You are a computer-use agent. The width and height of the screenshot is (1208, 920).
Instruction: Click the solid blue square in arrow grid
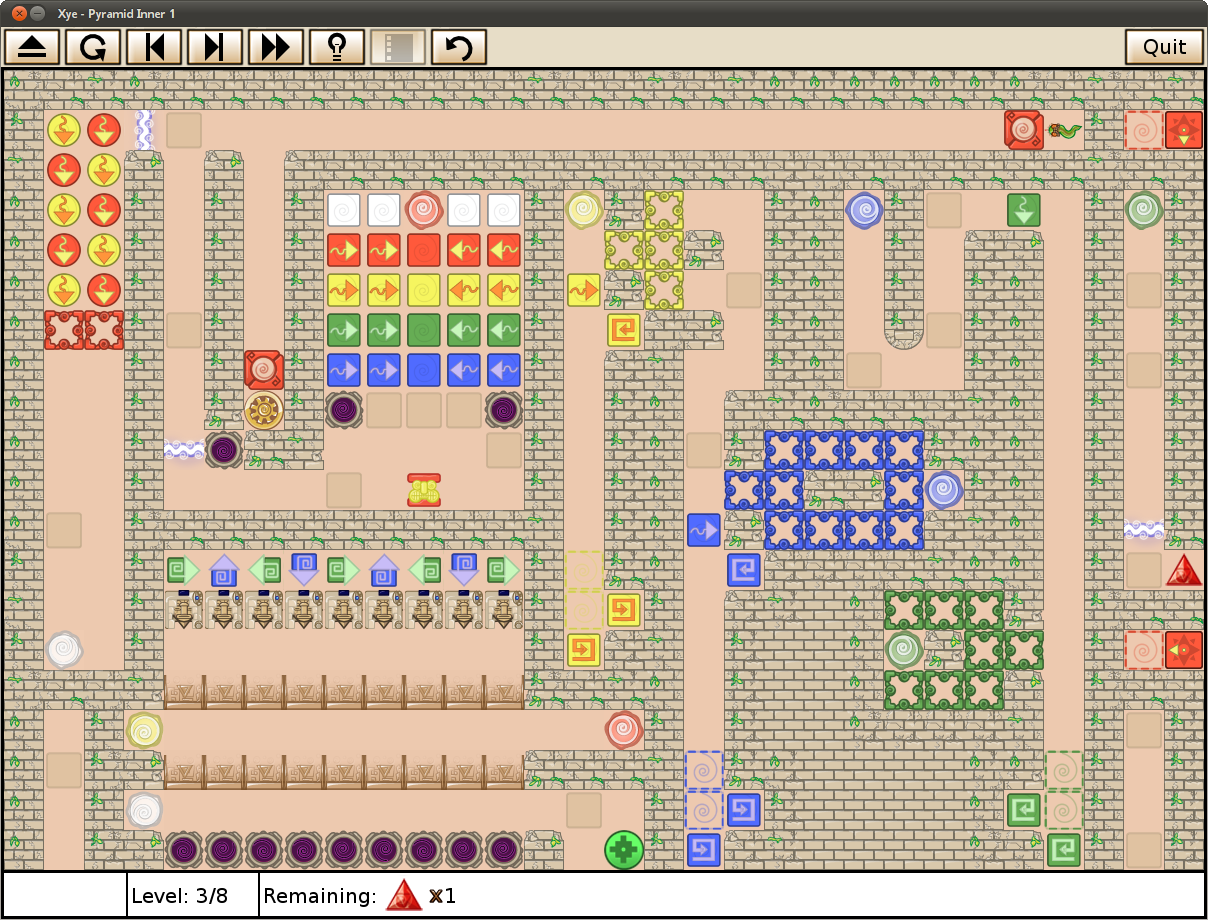click(x=424, y=370)
